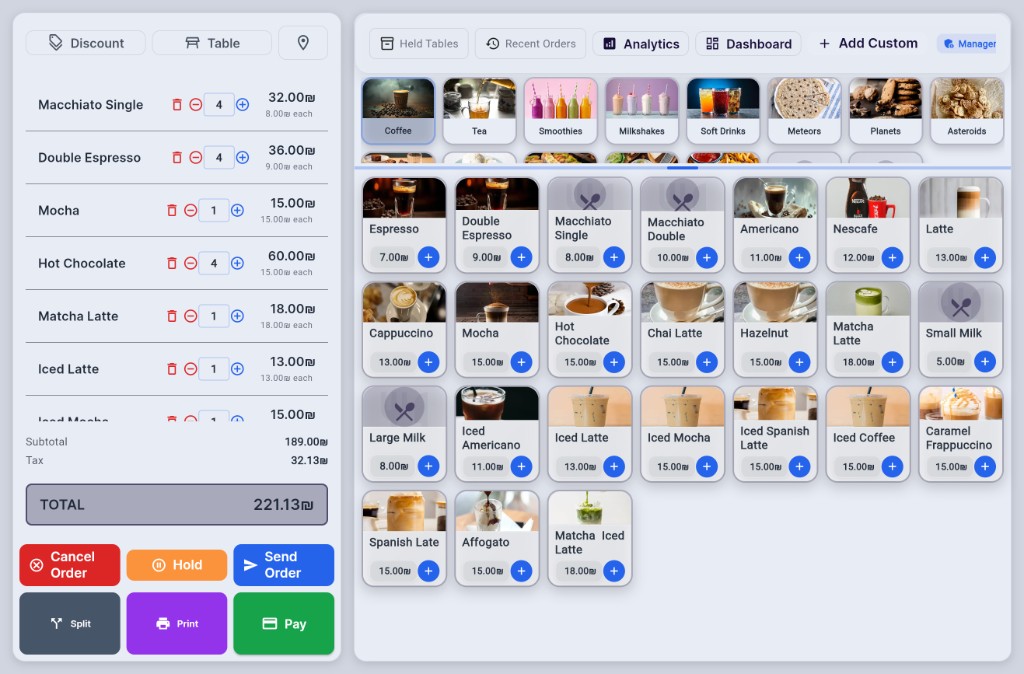Add Iced Spanish Latte via plus icon
Viewport: 1024px width, 674px height.
[799, 466]
